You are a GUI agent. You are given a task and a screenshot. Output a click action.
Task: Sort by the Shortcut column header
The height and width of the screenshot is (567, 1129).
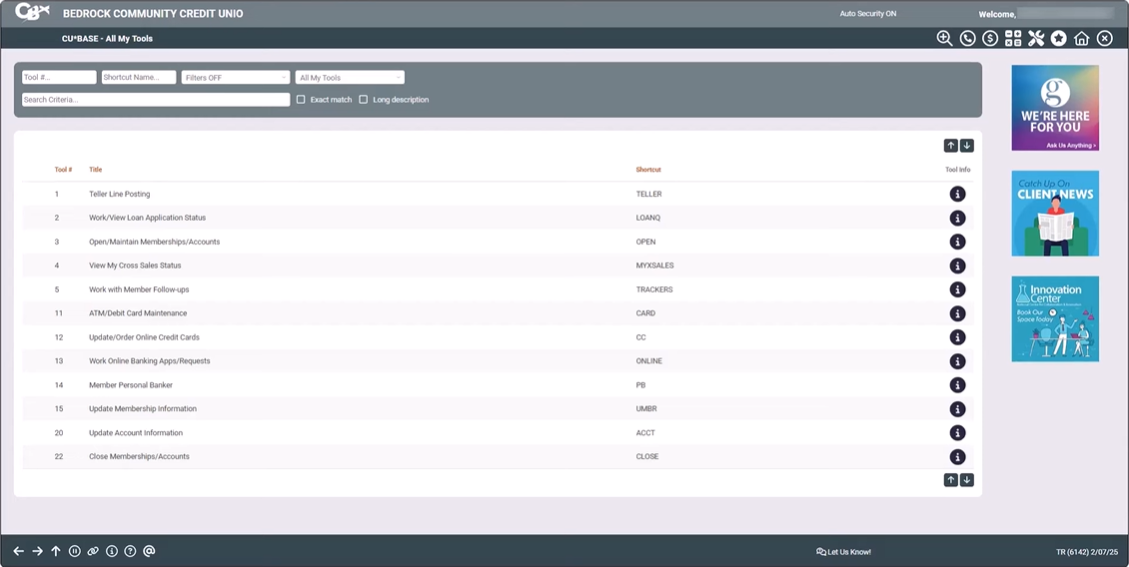click(648, 169)
